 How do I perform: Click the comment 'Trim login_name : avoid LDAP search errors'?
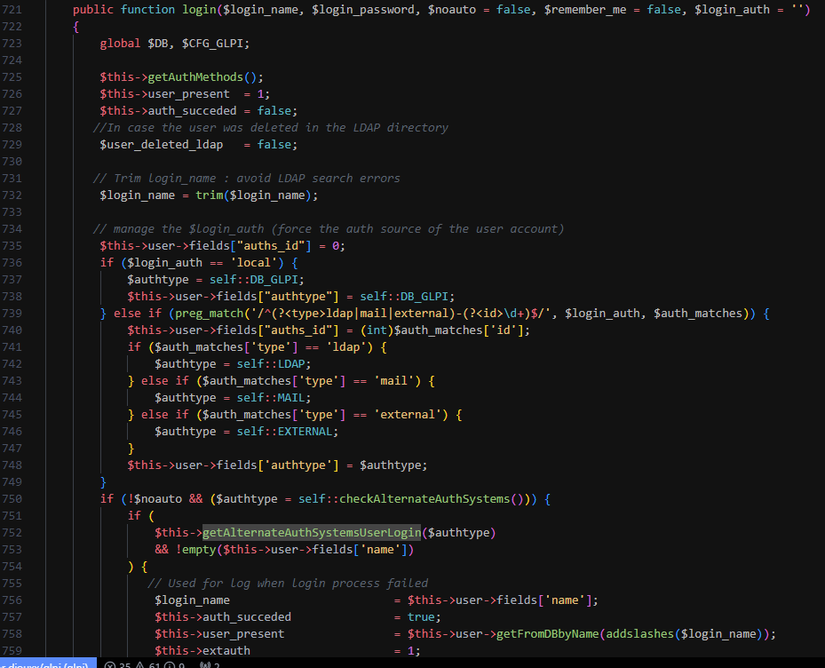pyautogui.click(x=257, y=178)
